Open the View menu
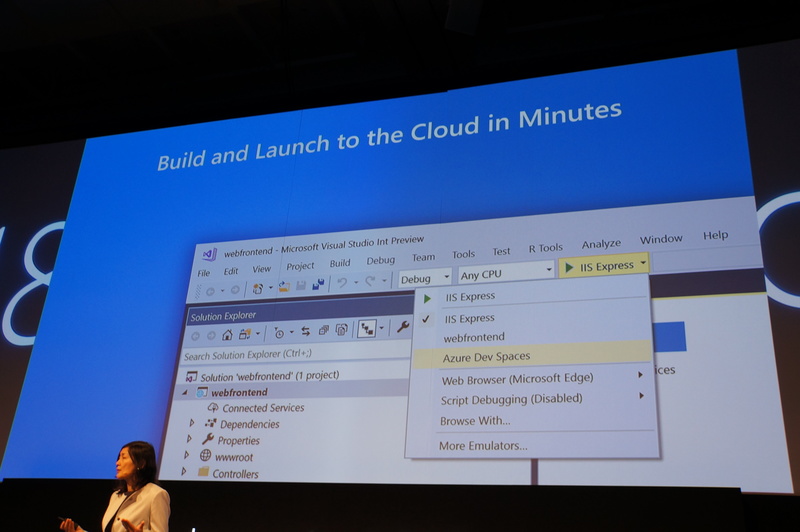 (261, 269)
